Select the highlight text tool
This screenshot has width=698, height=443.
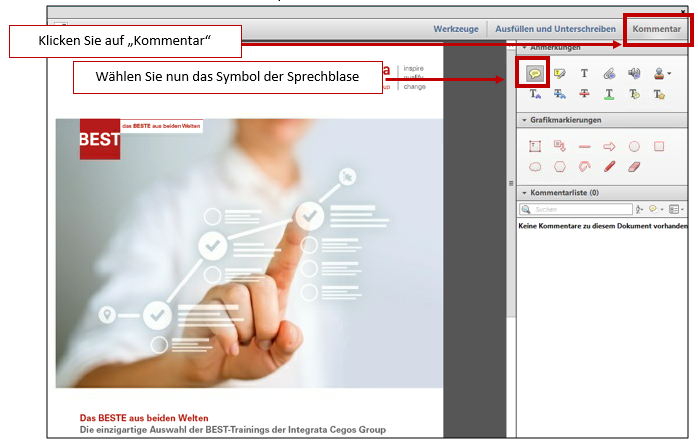point(560,73)
